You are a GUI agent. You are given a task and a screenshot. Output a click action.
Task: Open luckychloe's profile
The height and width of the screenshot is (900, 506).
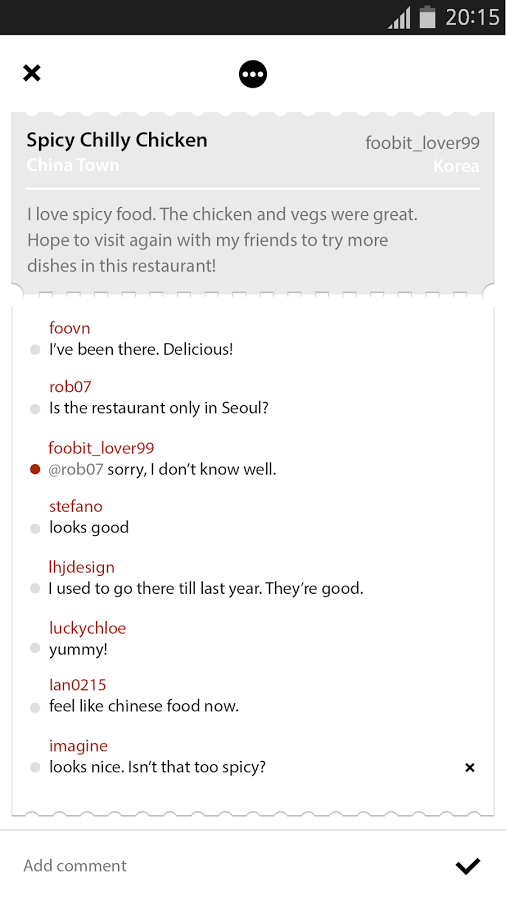tap(87, 628)
